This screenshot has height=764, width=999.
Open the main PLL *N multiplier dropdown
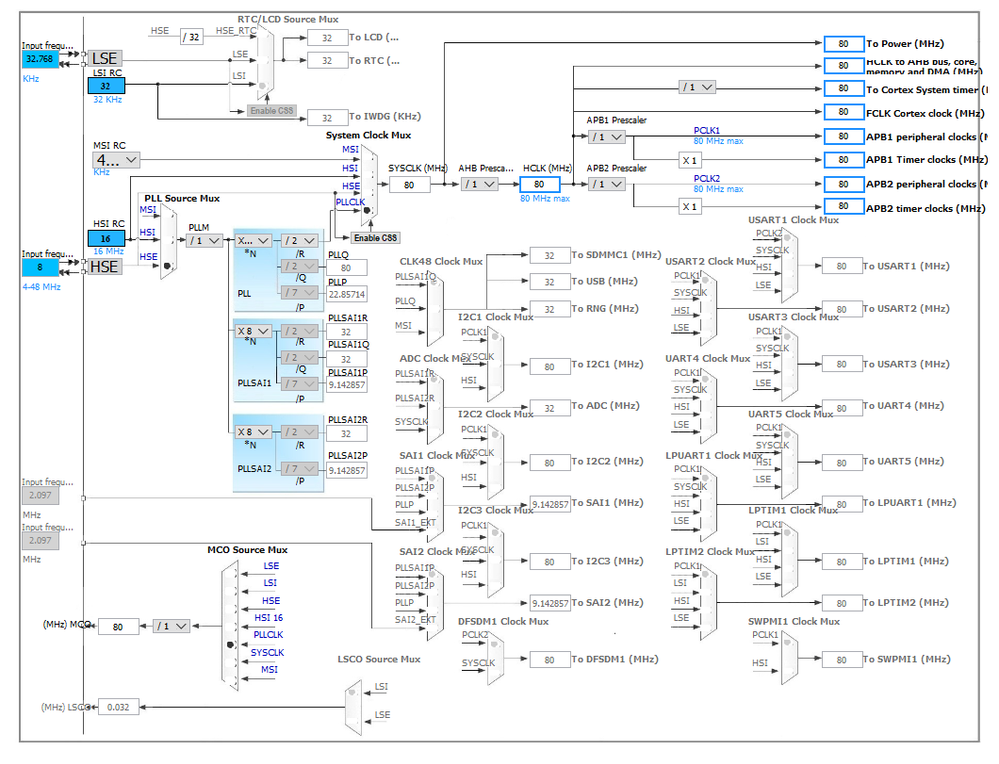(254, 241)
